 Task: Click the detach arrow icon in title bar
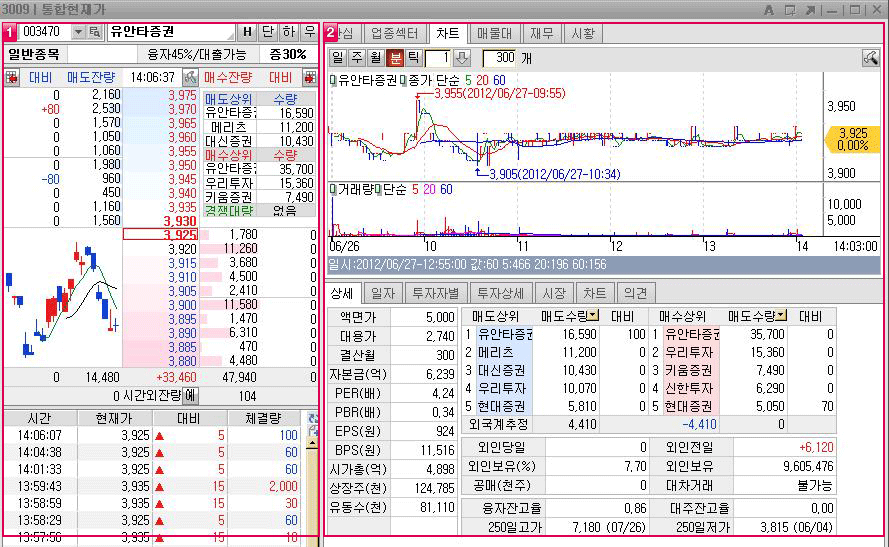coord(811,10)
